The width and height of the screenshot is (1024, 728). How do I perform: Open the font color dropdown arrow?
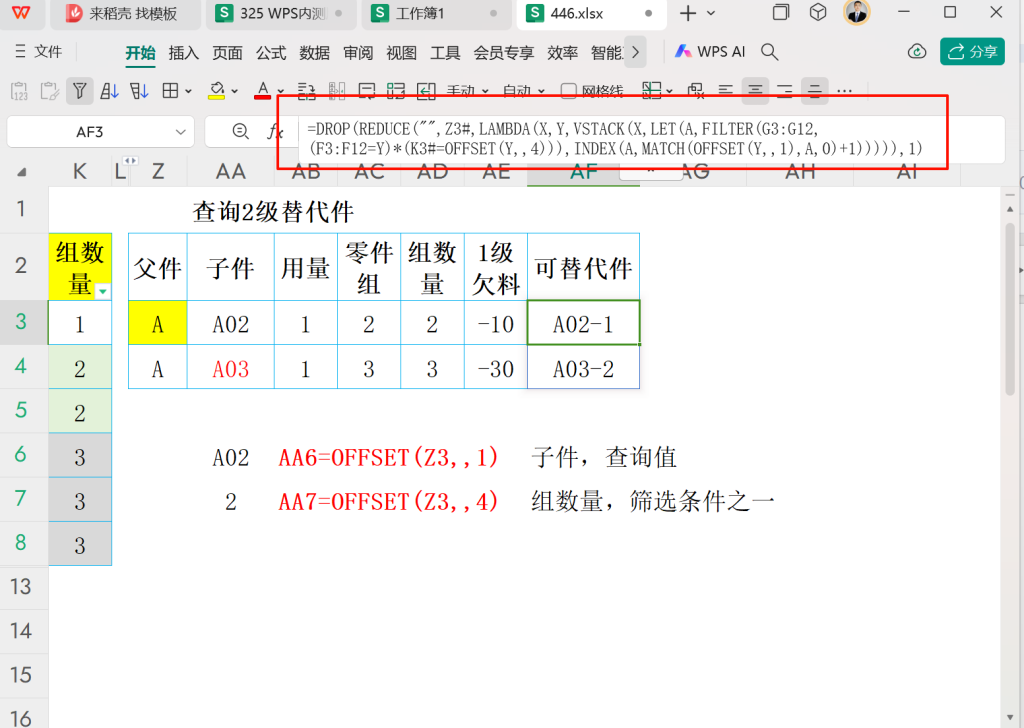281,91
